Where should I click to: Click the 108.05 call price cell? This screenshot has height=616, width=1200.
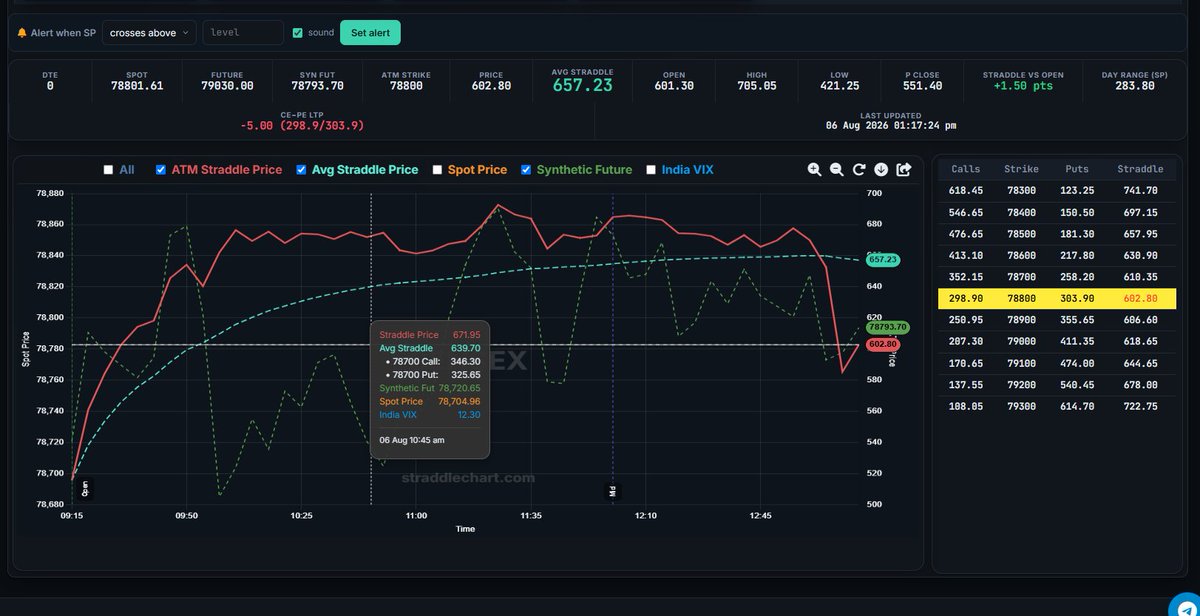click(966, 406)
